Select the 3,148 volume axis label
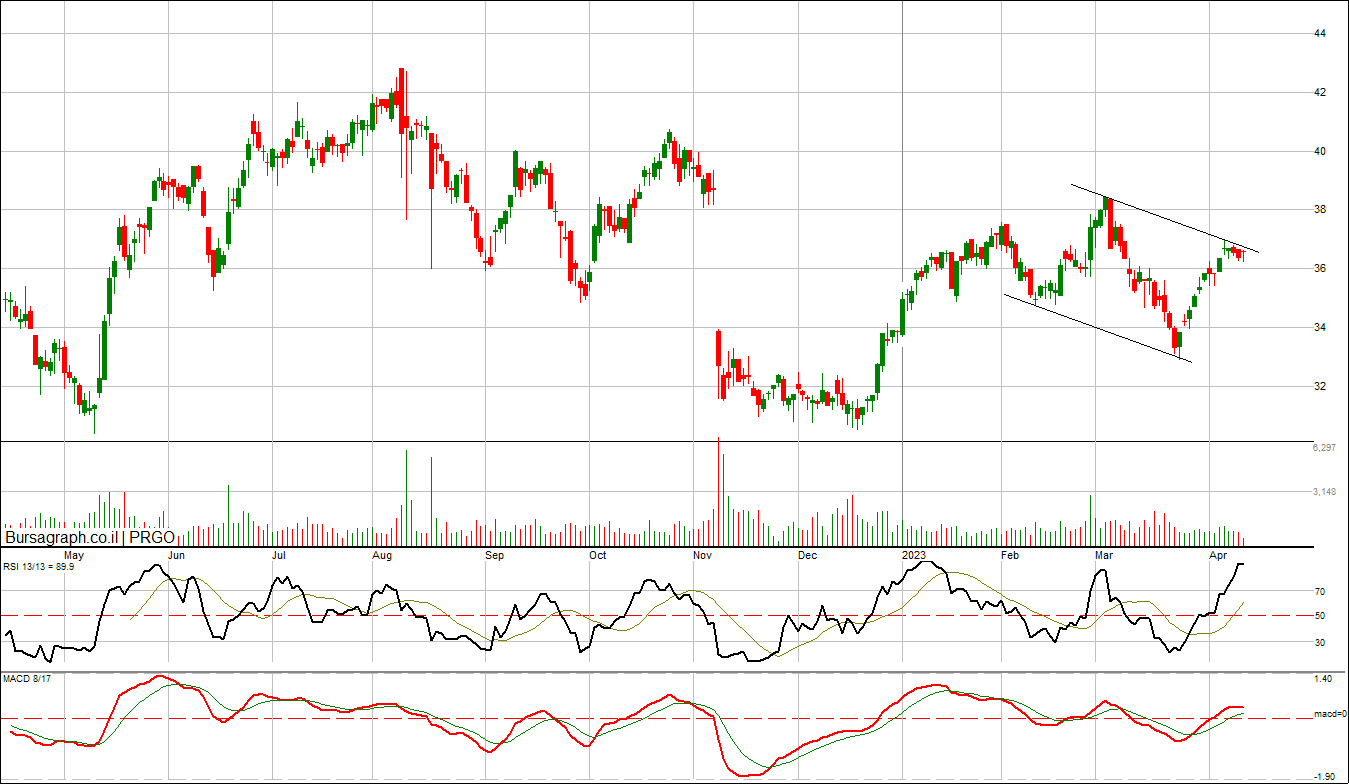The width and height of the screenshot is (1349, 784). (x=1324, y=492)
